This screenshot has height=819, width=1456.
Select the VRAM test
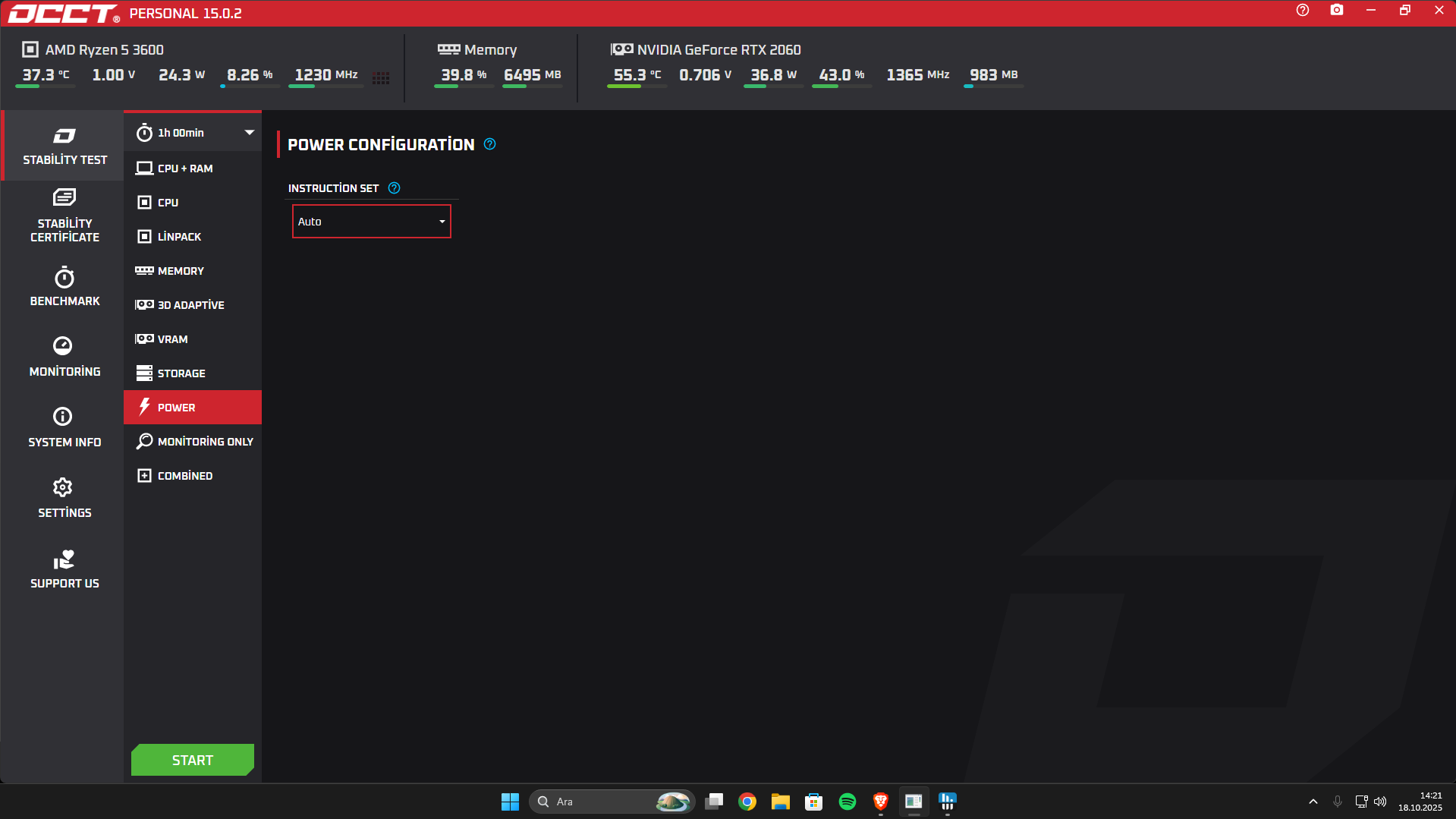[193, 339]
